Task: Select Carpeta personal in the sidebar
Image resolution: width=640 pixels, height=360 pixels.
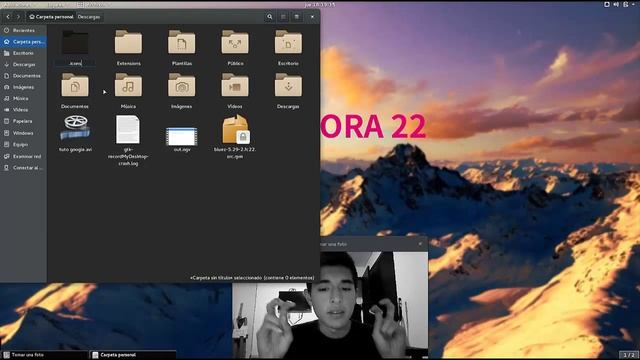Action: (x=23, y=42)
